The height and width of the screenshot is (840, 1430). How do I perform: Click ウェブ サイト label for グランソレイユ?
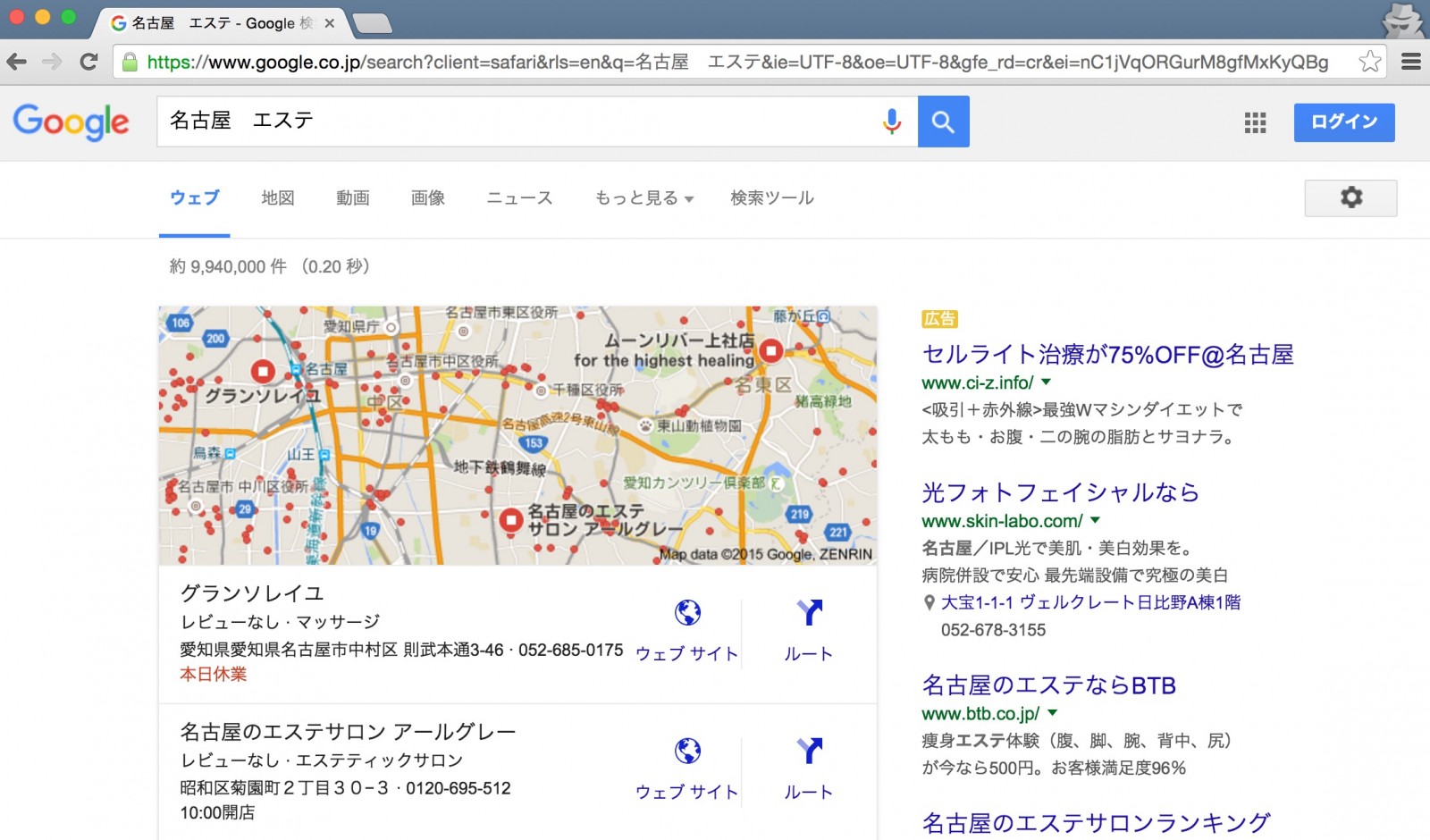(x=686, y=653)
